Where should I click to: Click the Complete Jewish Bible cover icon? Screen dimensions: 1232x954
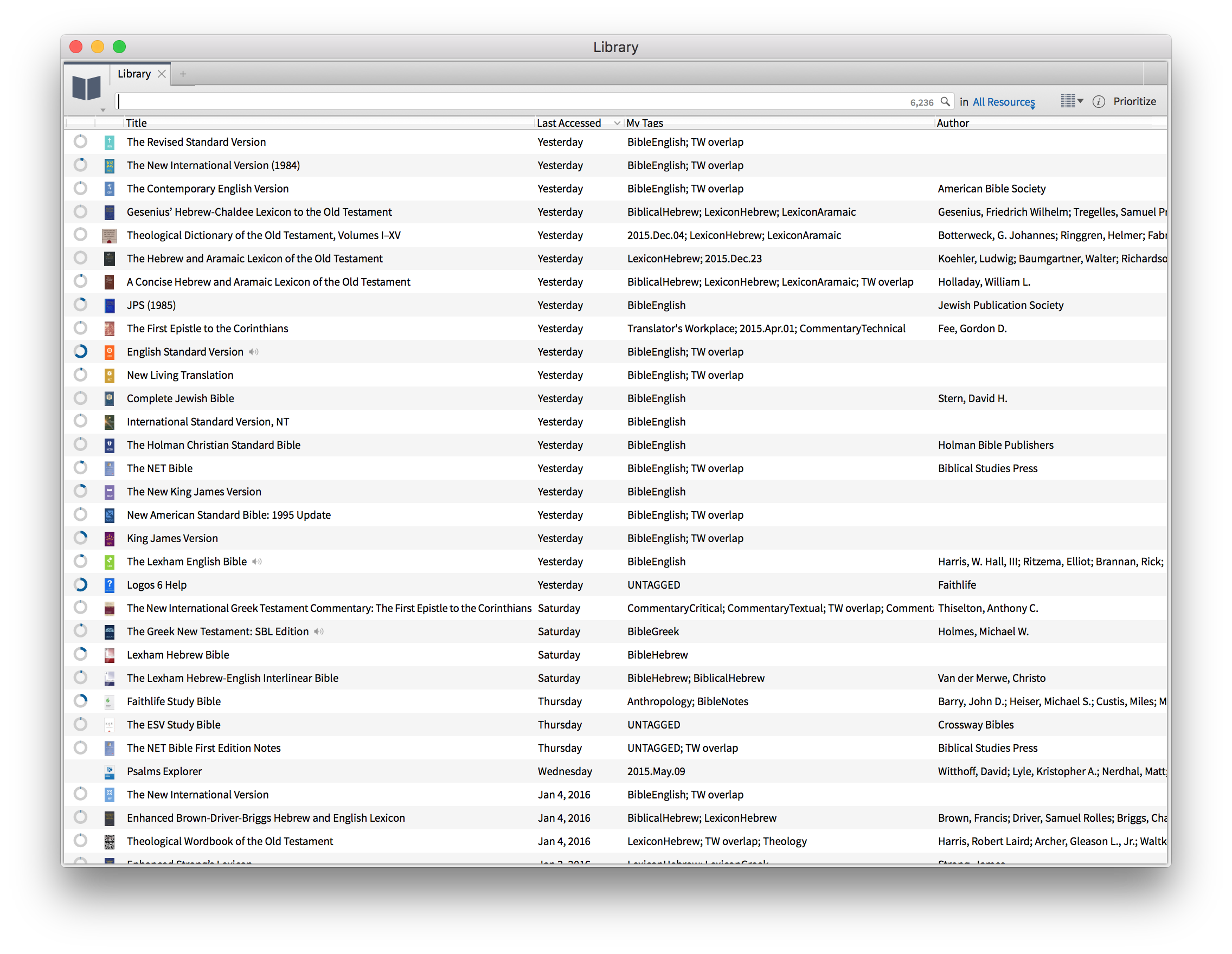point(110,398)
